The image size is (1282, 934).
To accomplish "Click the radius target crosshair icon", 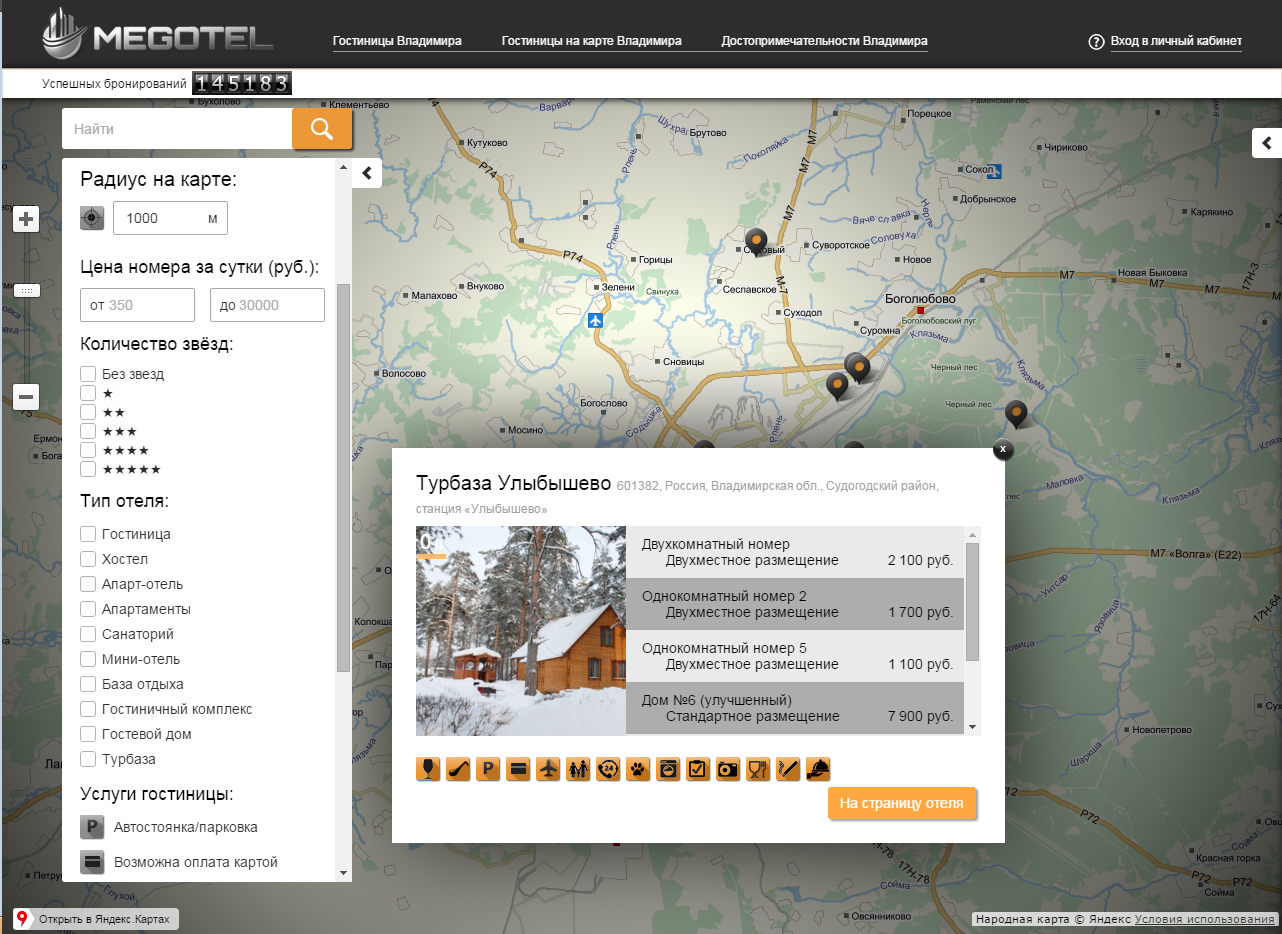I will 92,217.
